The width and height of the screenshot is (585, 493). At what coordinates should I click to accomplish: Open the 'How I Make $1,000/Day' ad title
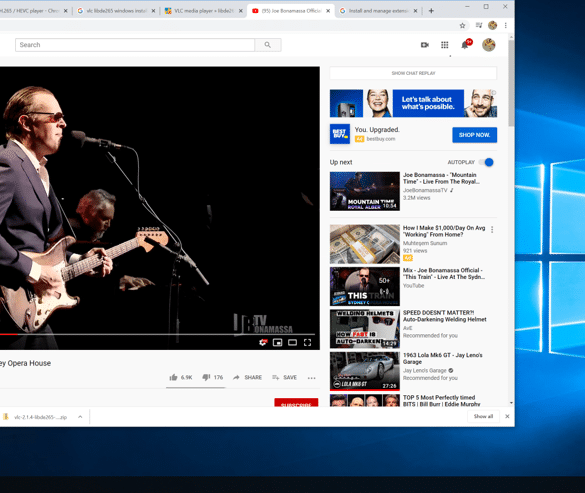tap(444, 231)
